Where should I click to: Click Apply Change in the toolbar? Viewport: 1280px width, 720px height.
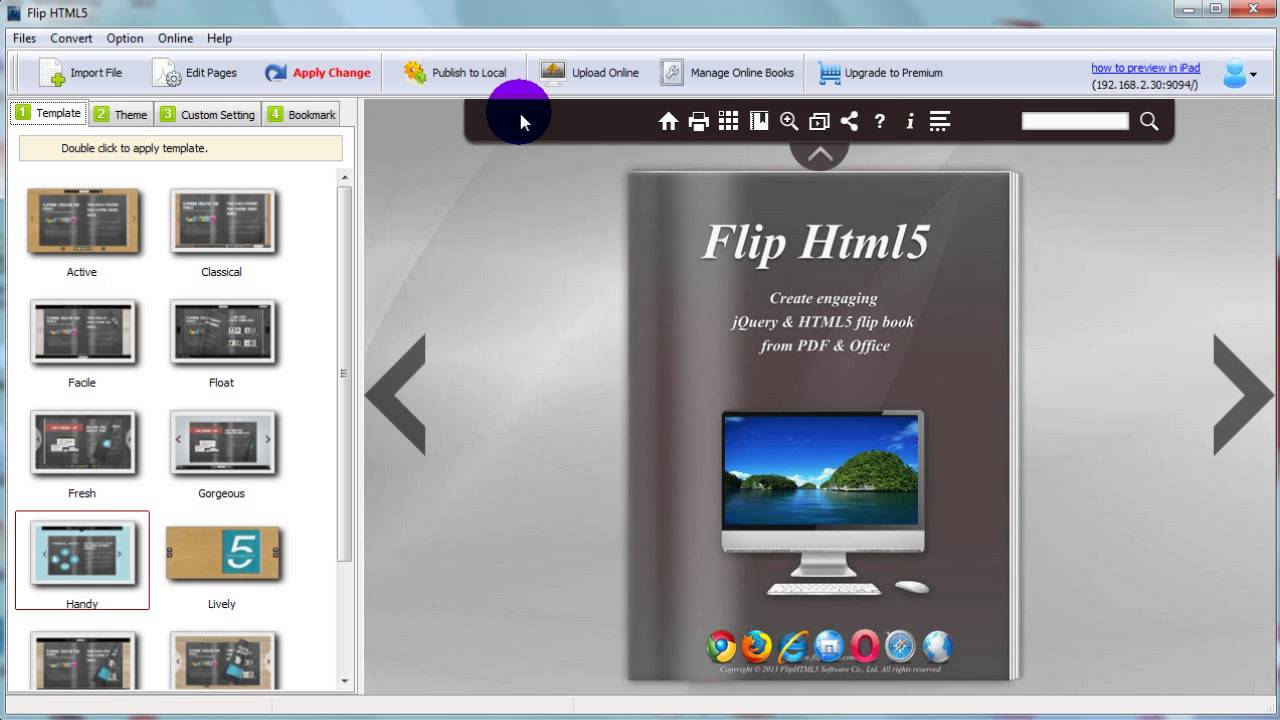click(x=317, y=73)
